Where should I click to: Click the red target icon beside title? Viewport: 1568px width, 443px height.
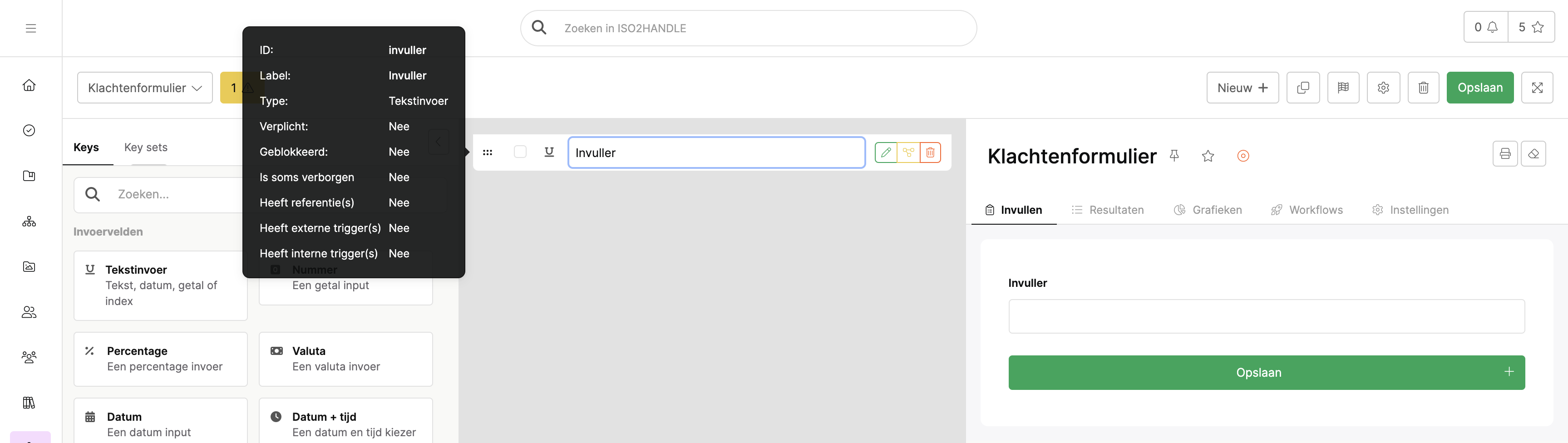point(1243,156)
